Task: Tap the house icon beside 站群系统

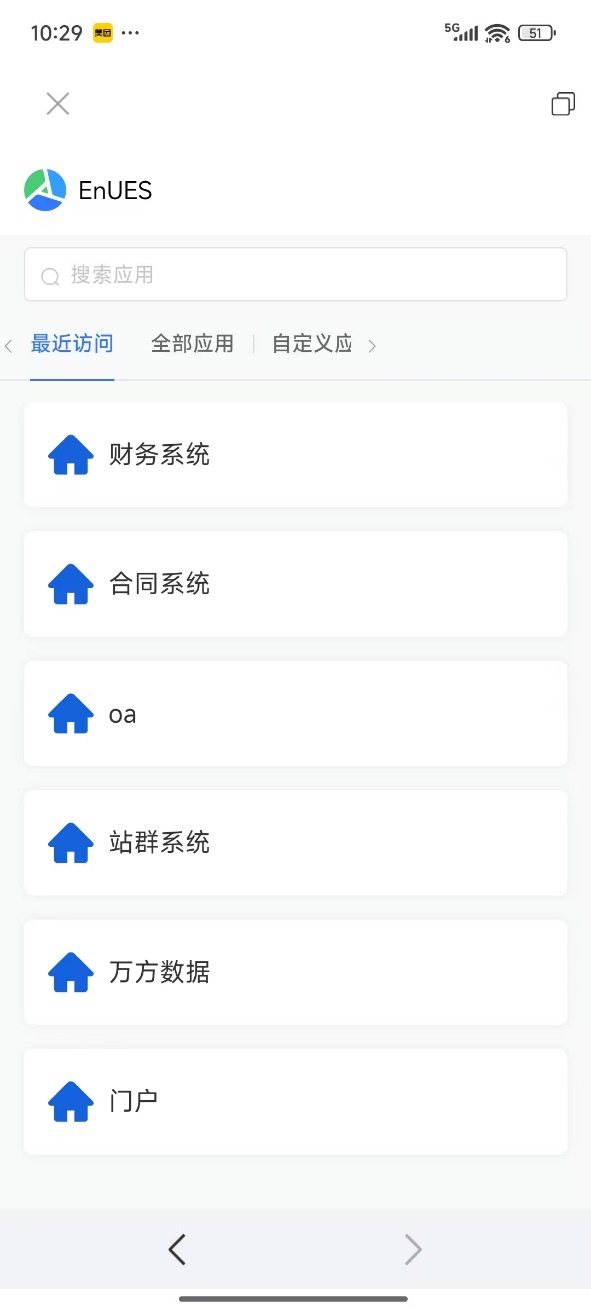Action: point(71,843)
